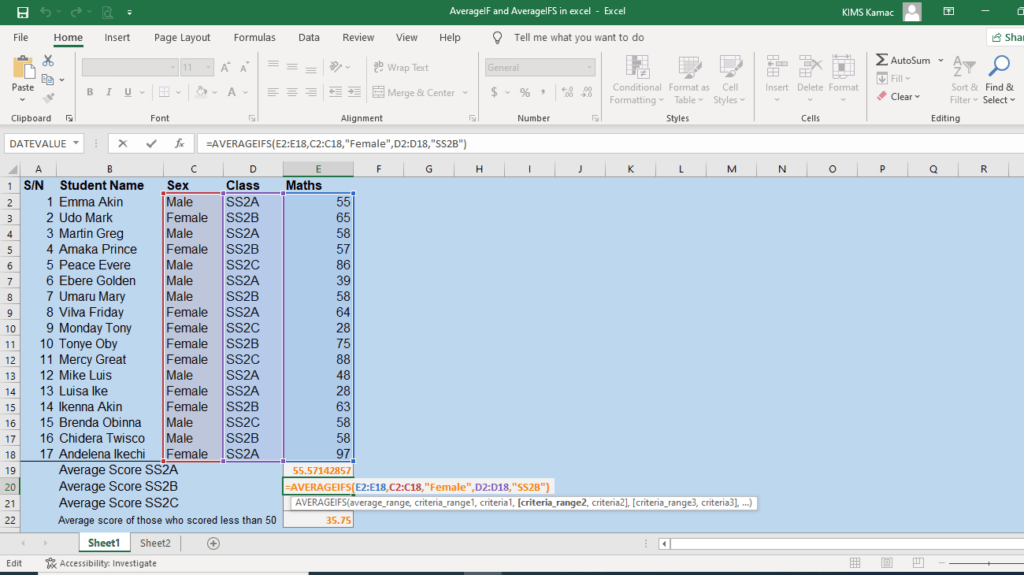This screenshot has width=1024, height=575.
Task: Expand Merge & Center dropdown arrow
Action: tap(465, 93)
